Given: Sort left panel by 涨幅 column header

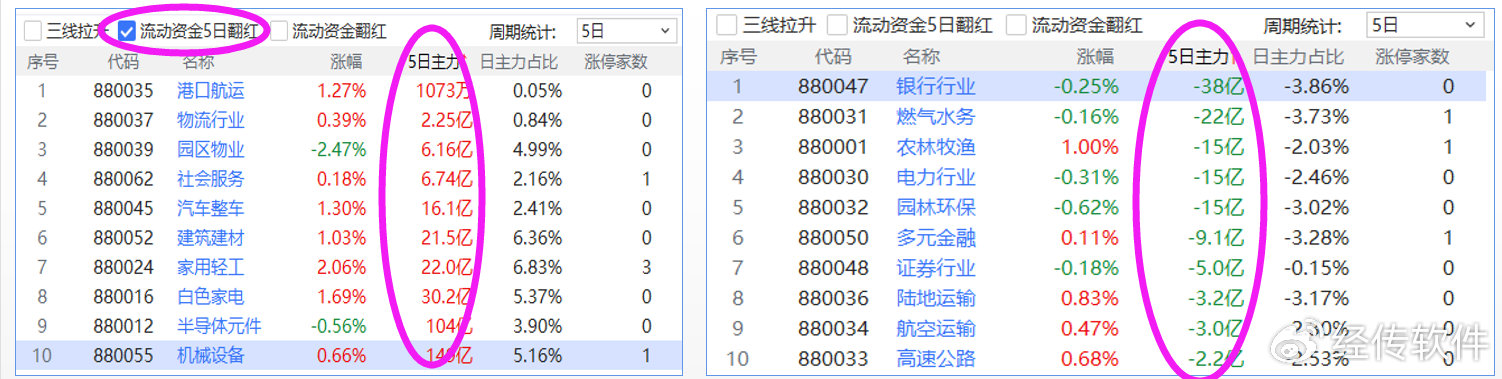Looking at the screenshot, I should point(346,62).
